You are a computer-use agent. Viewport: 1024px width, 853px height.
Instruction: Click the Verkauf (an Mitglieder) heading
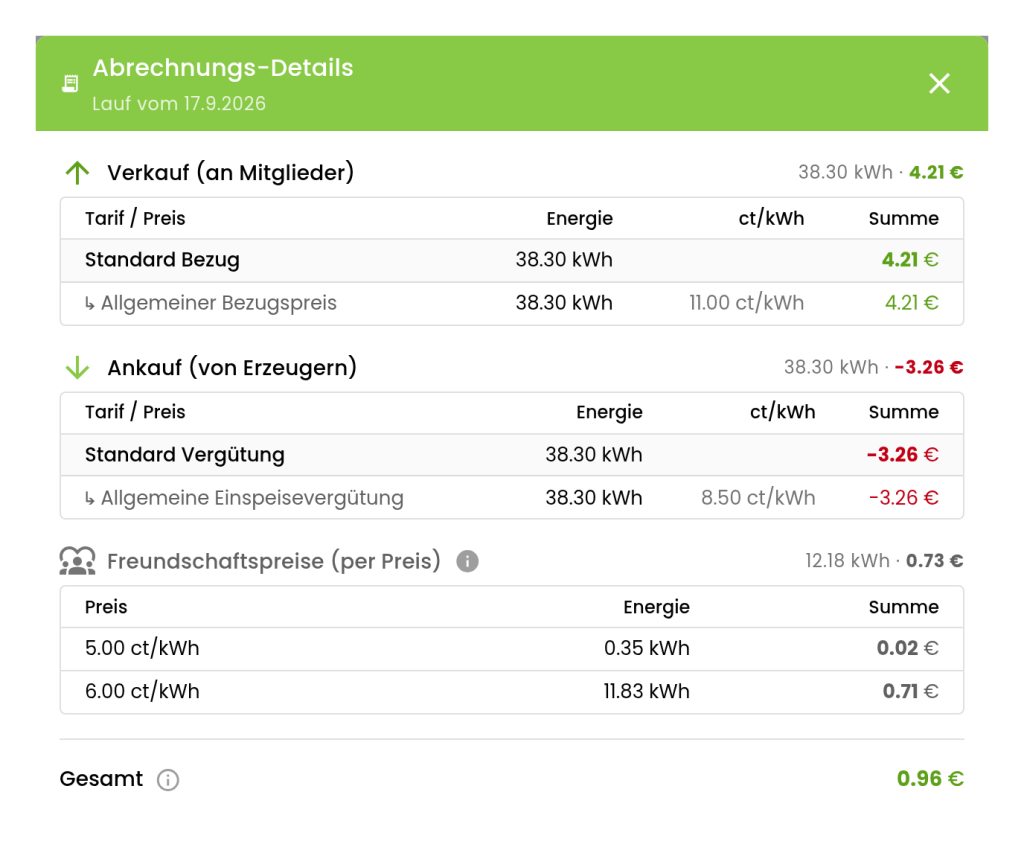[231, 172]
